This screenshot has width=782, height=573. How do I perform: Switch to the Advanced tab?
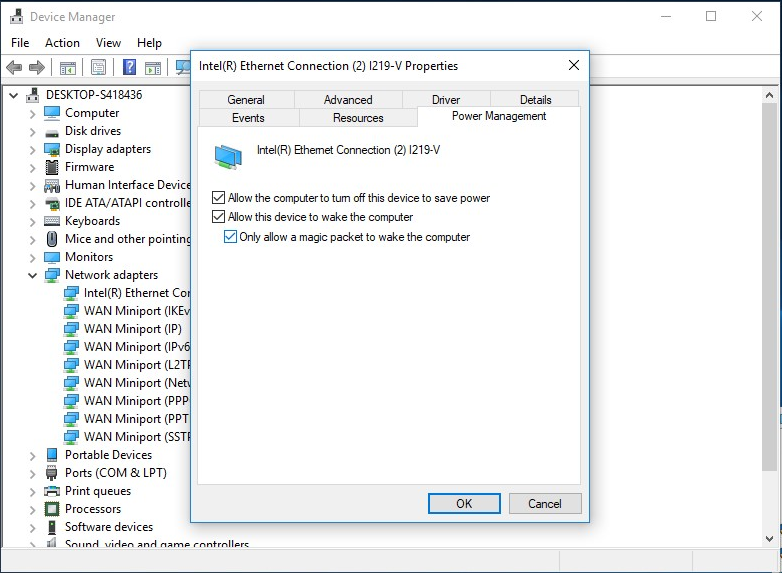(348, 100)
